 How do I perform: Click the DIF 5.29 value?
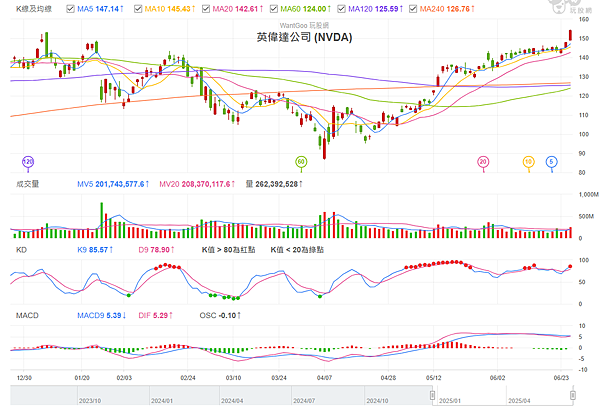tap(155, 316)
